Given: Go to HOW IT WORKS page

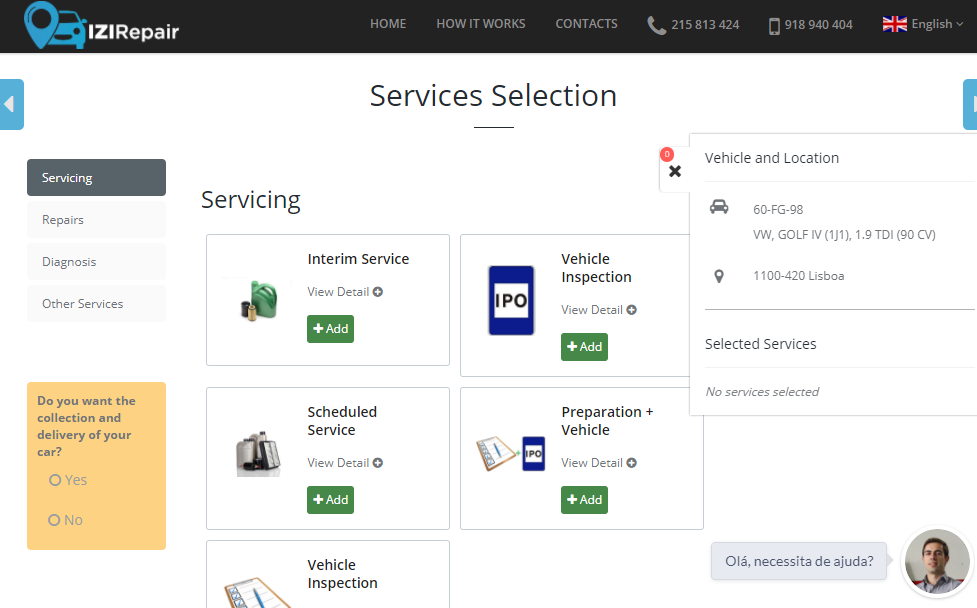Looking at the screenshot, I should [480, 24].
